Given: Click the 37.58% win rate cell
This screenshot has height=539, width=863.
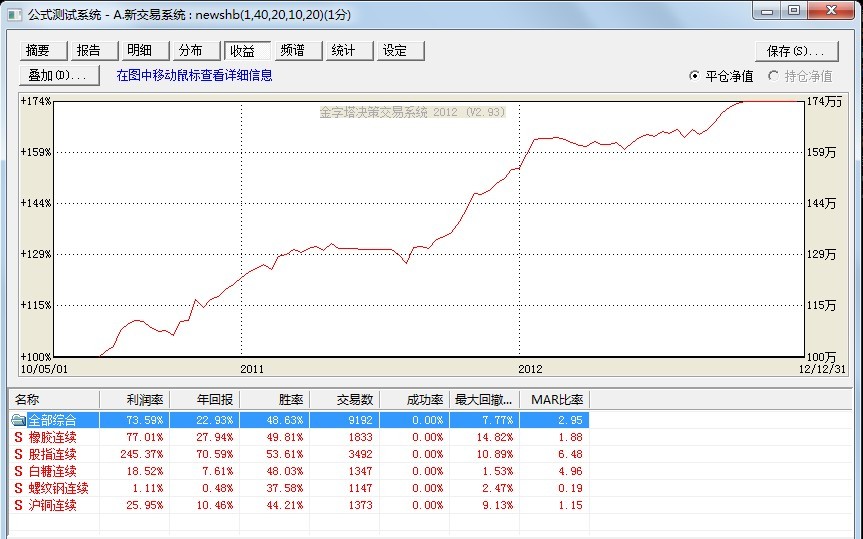Looking at the screenshot, I should click(x=285, y=488).
